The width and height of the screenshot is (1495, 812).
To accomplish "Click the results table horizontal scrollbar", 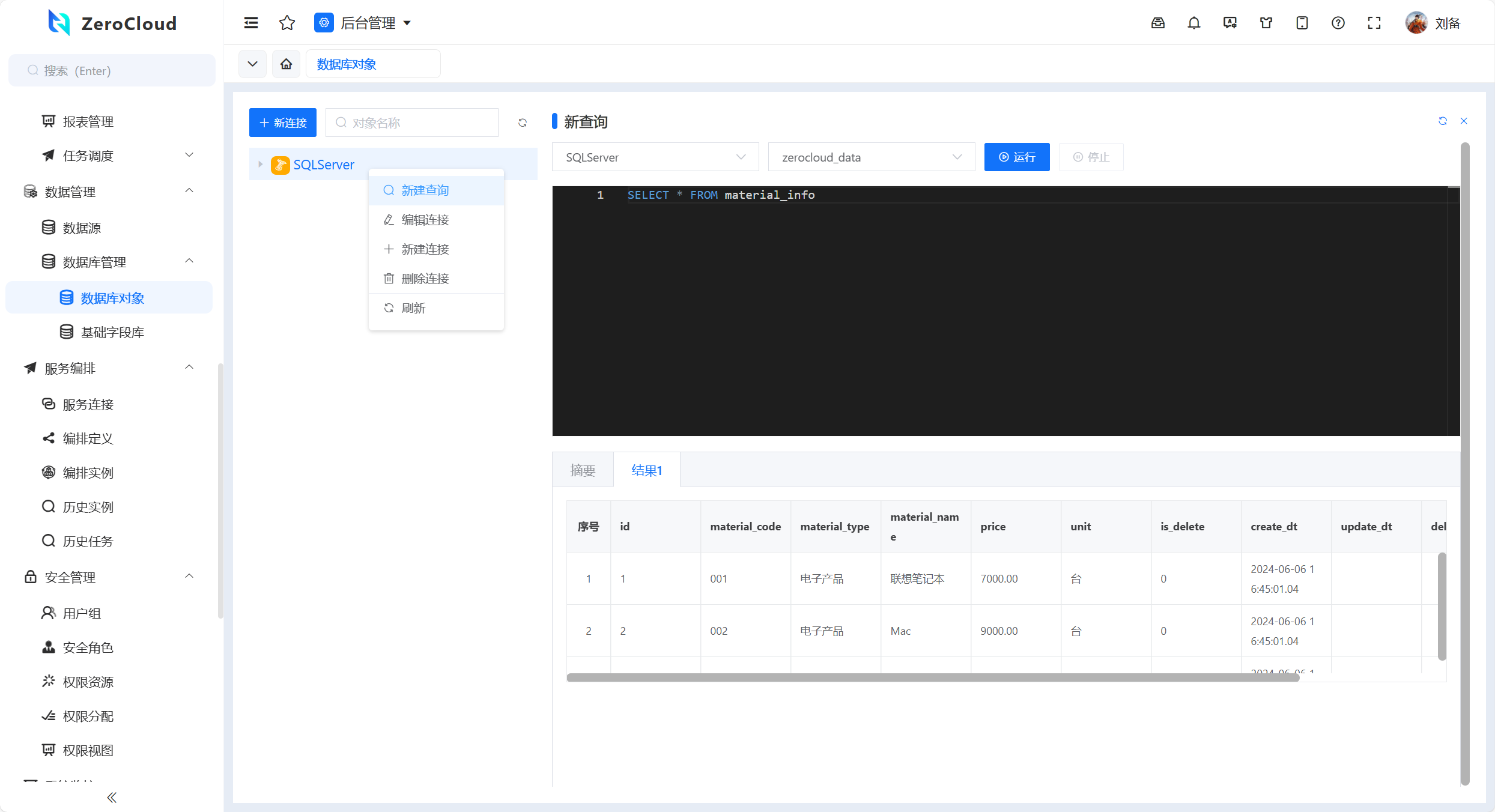I will [x=932, y=677].
